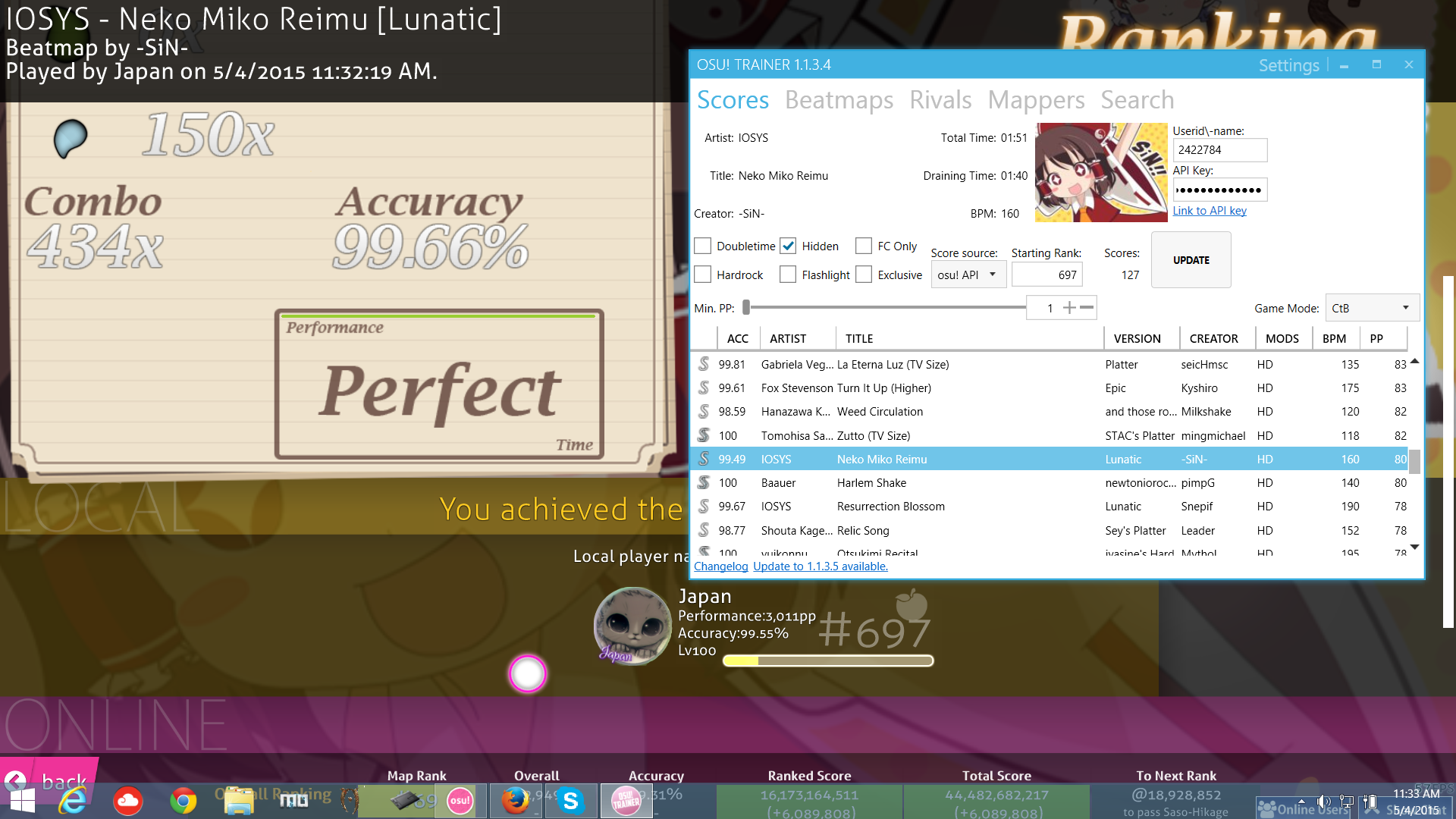Screen dimensions: 1456x819
Task: Decrease Min. PP with the minus button
Action: coord(1087,307)
